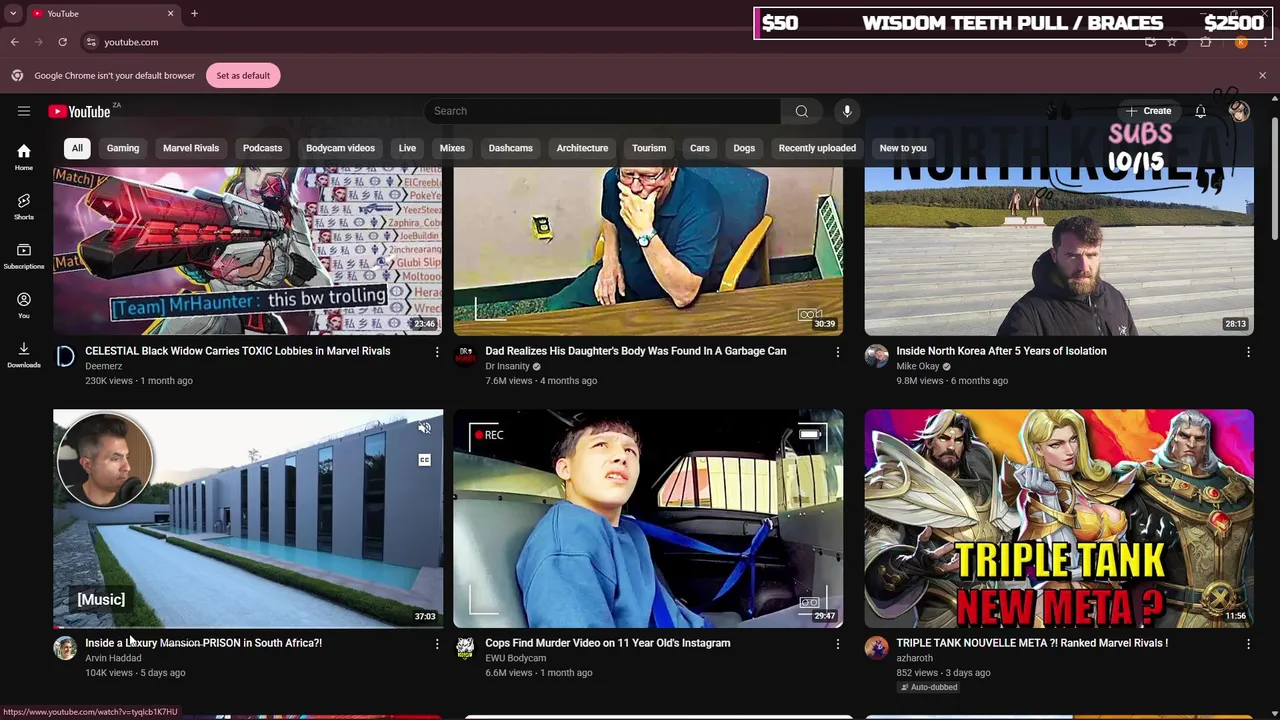Open title Cops Find Murder Video link
The image size is (1280, 720).
pos(607,643)
